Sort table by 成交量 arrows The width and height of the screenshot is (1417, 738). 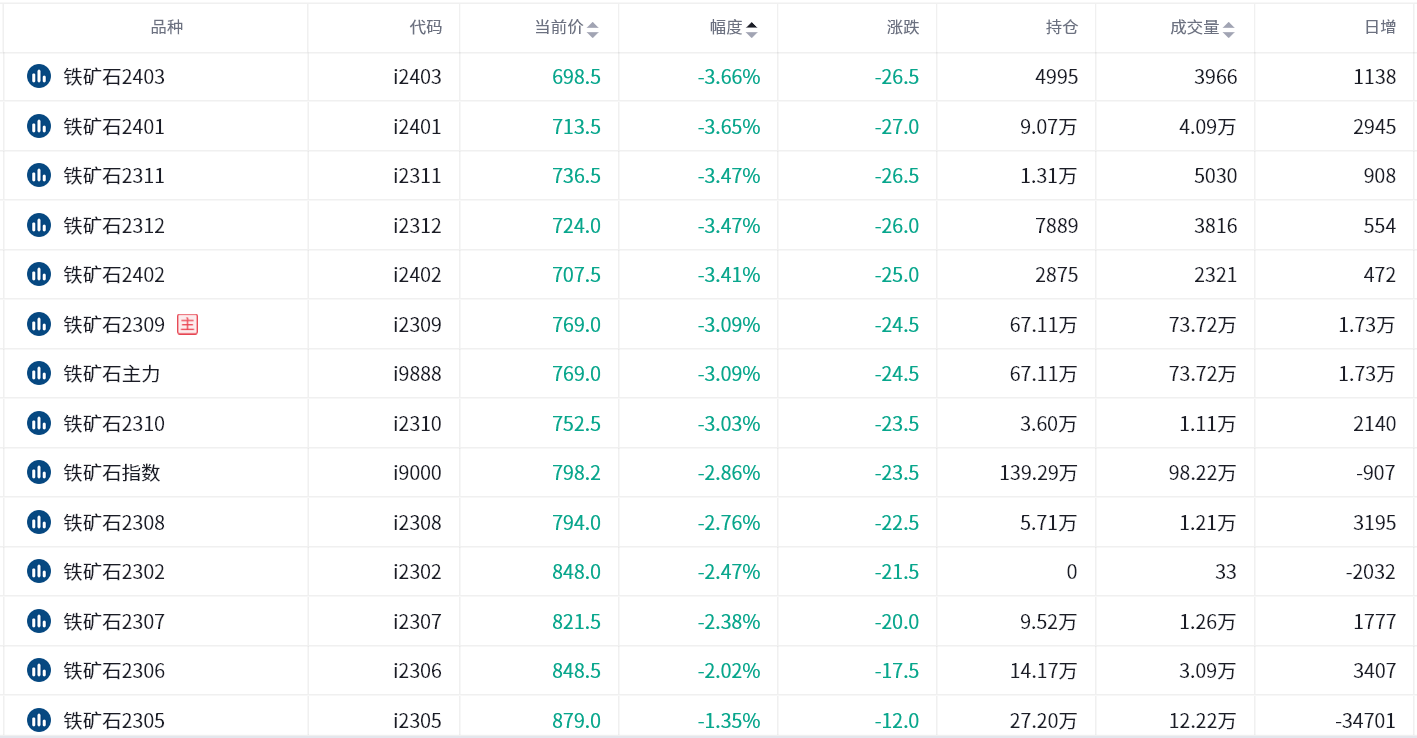(x=1228, y=29)
